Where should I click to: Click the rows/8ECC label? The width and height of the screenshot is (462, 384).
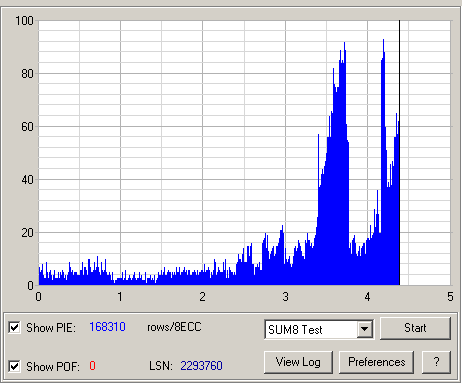tap(174, 327)
